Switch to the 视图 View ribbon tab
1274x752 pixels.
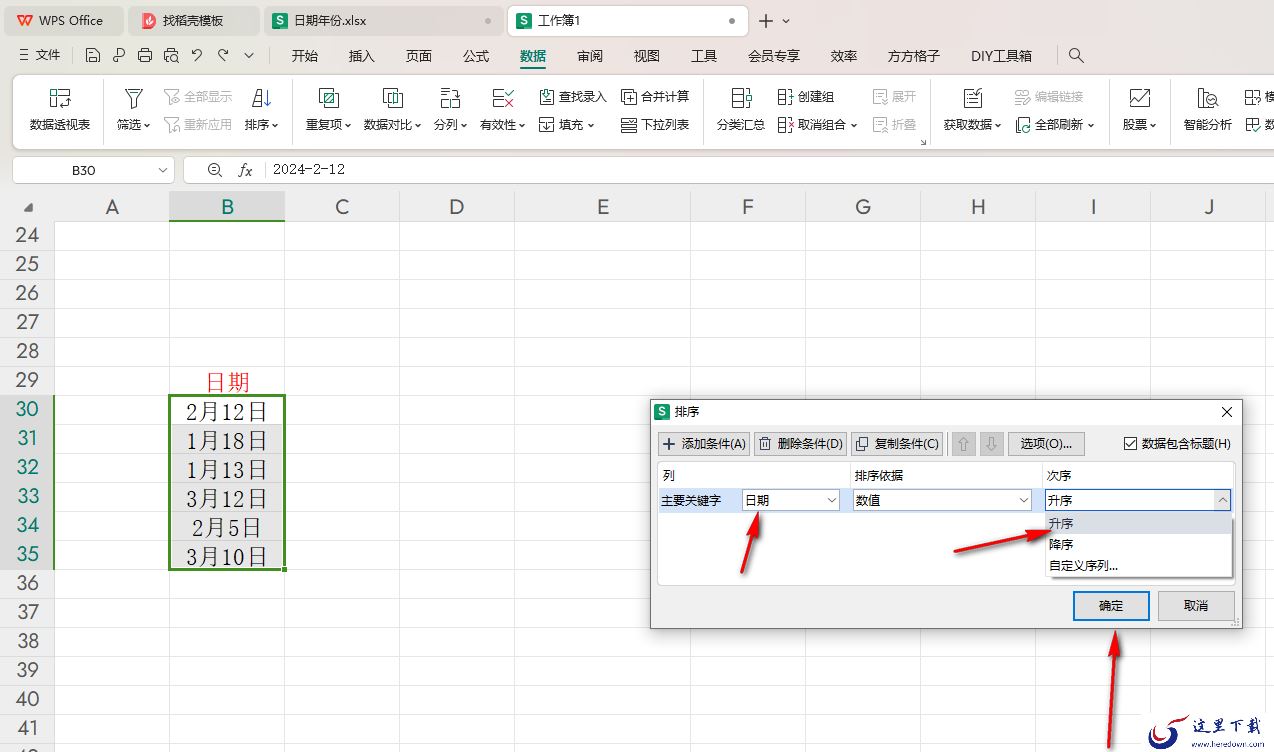[647, 56]
